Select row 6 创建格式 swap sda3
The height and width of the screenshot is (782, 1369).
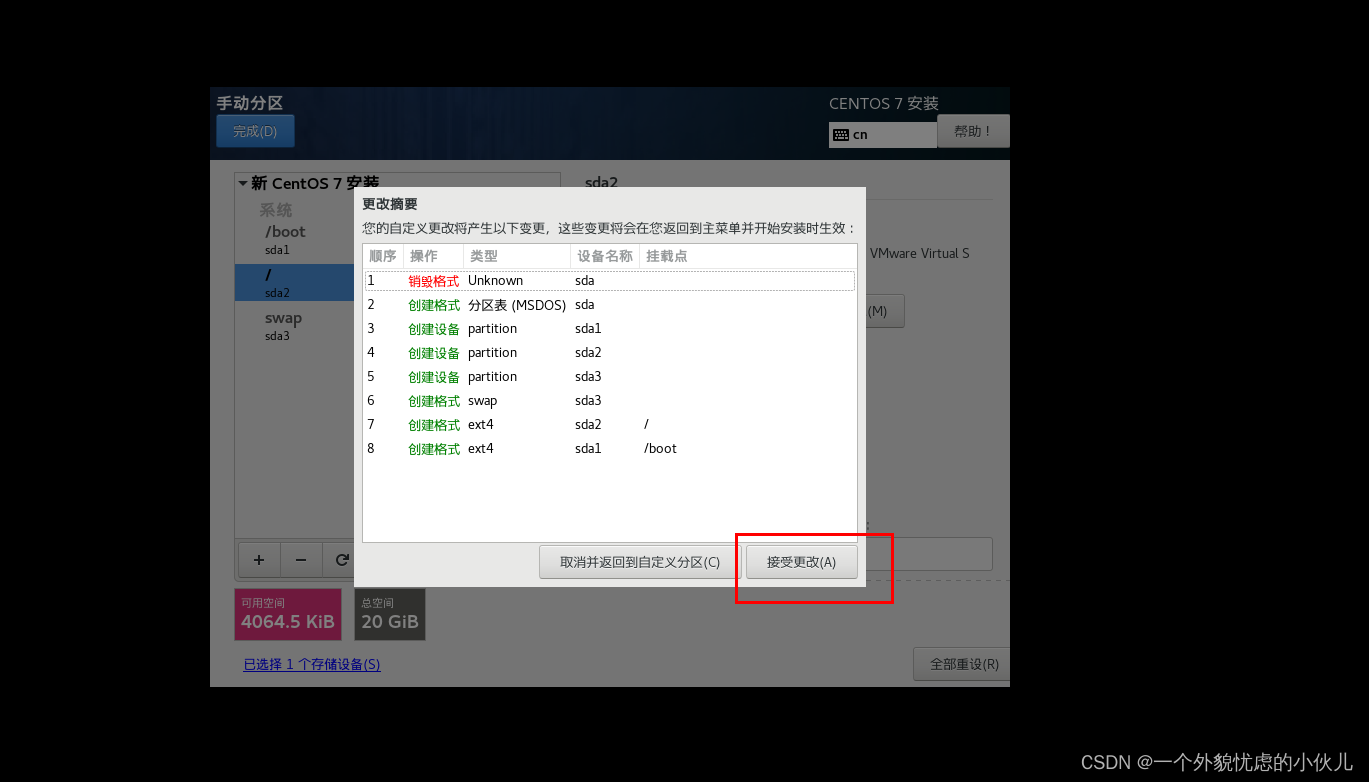[609, 401]
